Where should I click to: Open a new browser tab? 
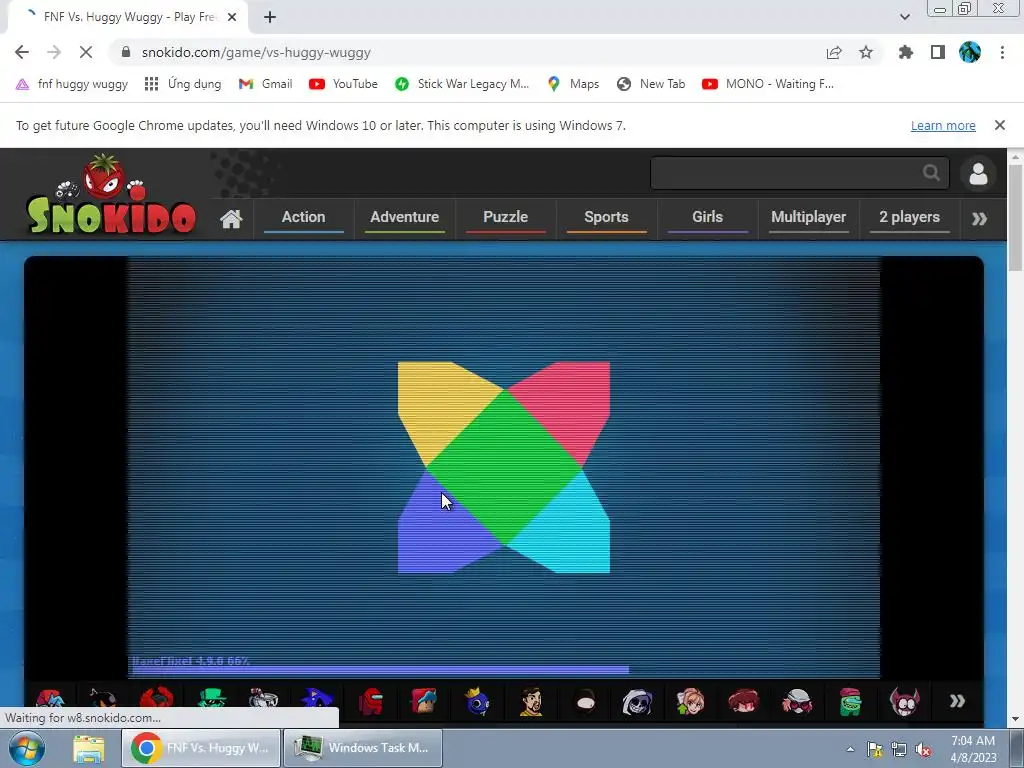pos(270,17)
